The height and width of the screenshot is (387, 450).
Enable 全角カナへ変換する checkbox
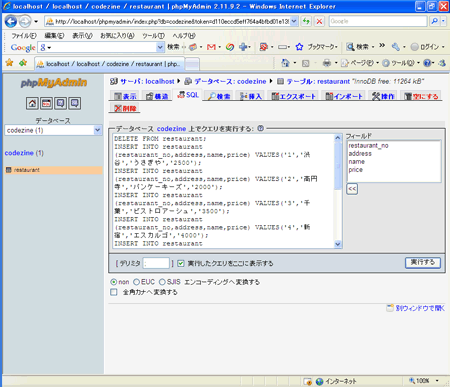coord(114,292)
